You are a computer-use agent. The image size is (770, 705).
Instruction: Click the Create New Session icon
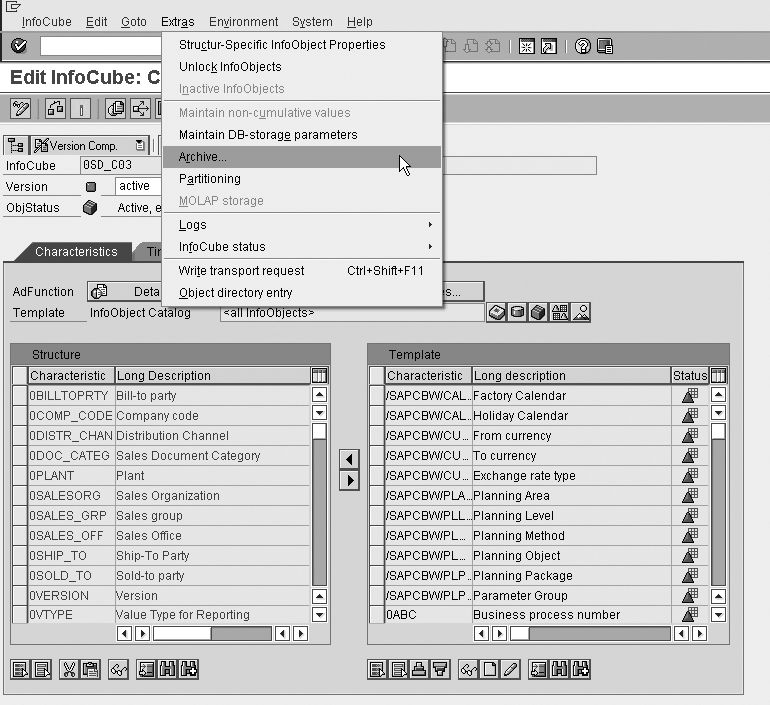tap(526, 47)
